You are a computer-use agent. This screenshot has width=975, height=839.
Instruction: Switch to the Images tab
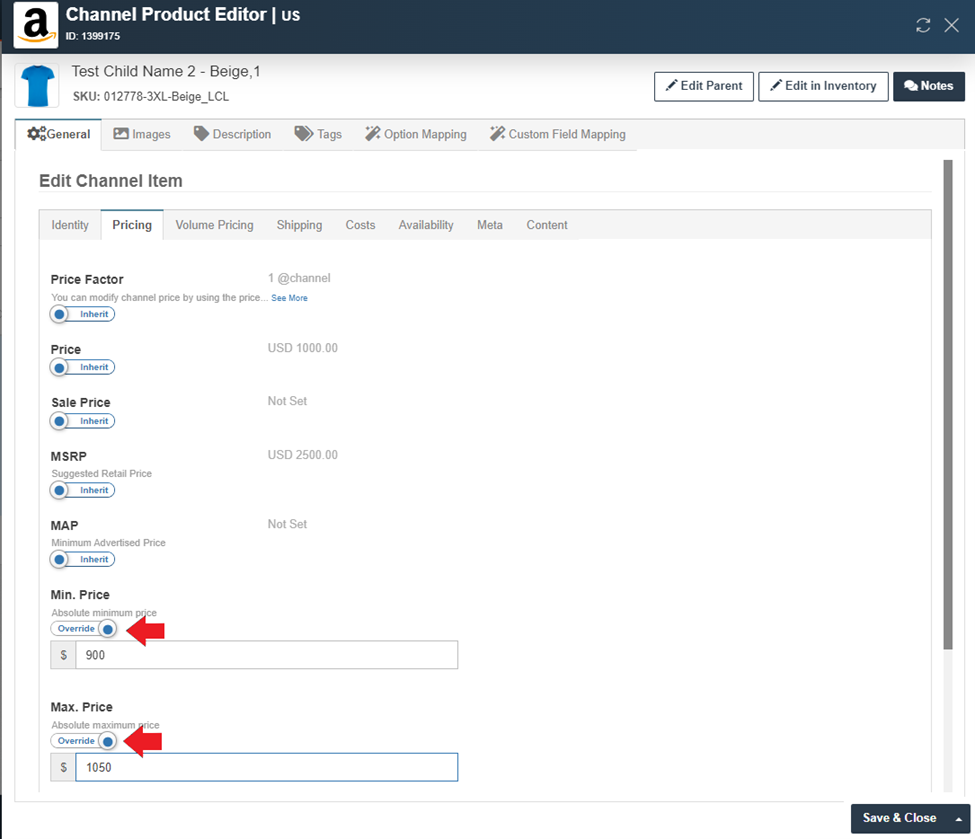(x=142, y=134)
